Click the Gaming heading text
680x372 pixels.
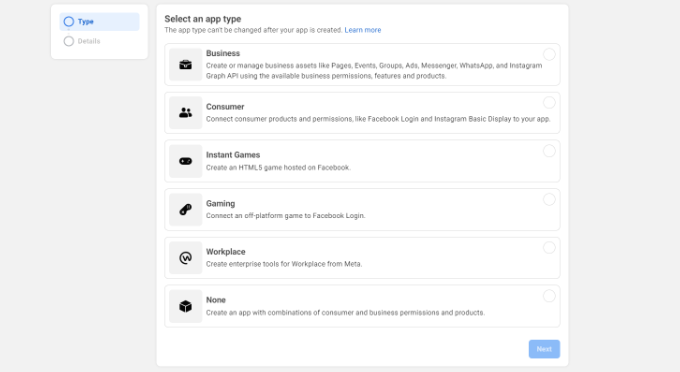coord(220,203)
